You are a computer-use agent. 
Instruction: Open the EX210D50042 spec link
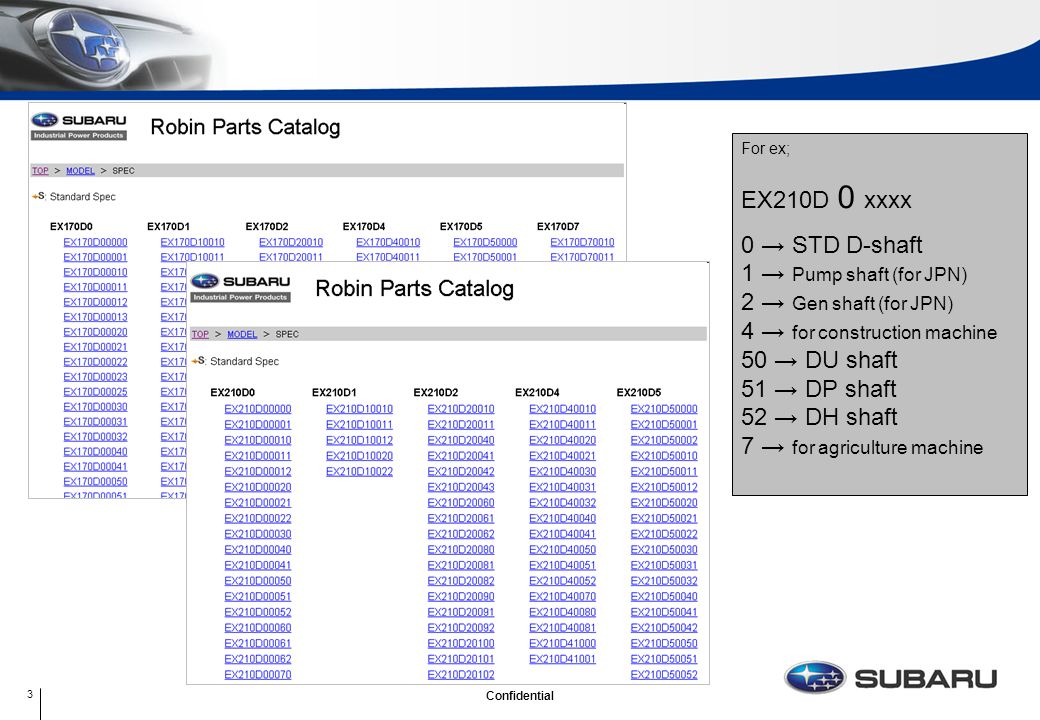[x=664, y=628]
